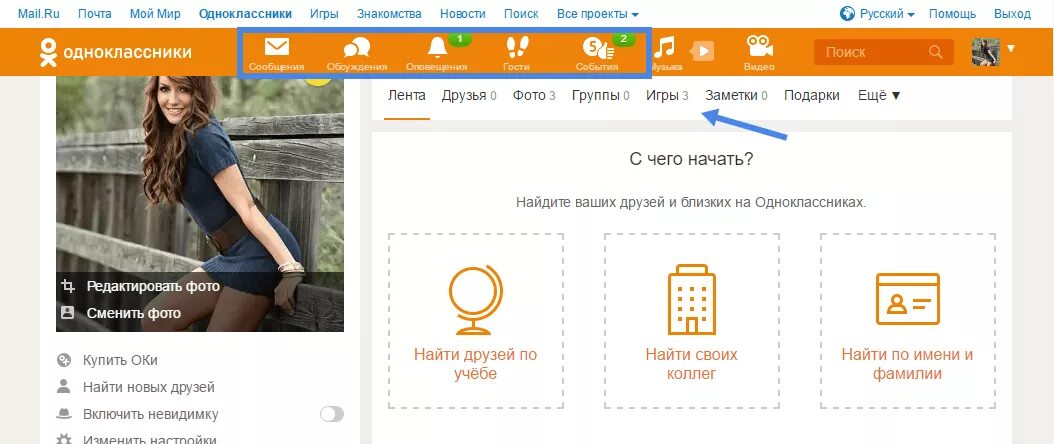Click the globe icon next to Русский
The width and height of the screenshot is (1054, 444).
click(x=847, y=13)
